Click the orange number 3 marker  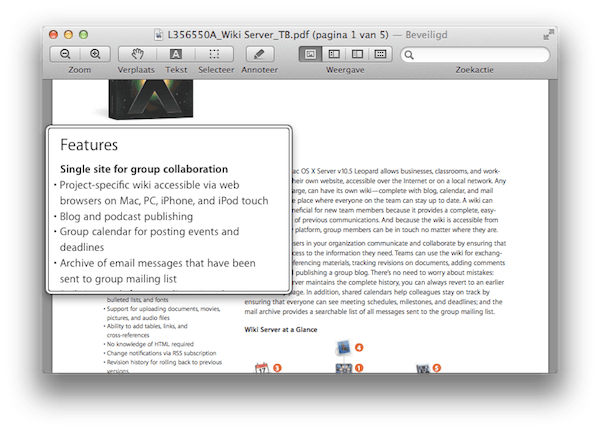point(277,368)
